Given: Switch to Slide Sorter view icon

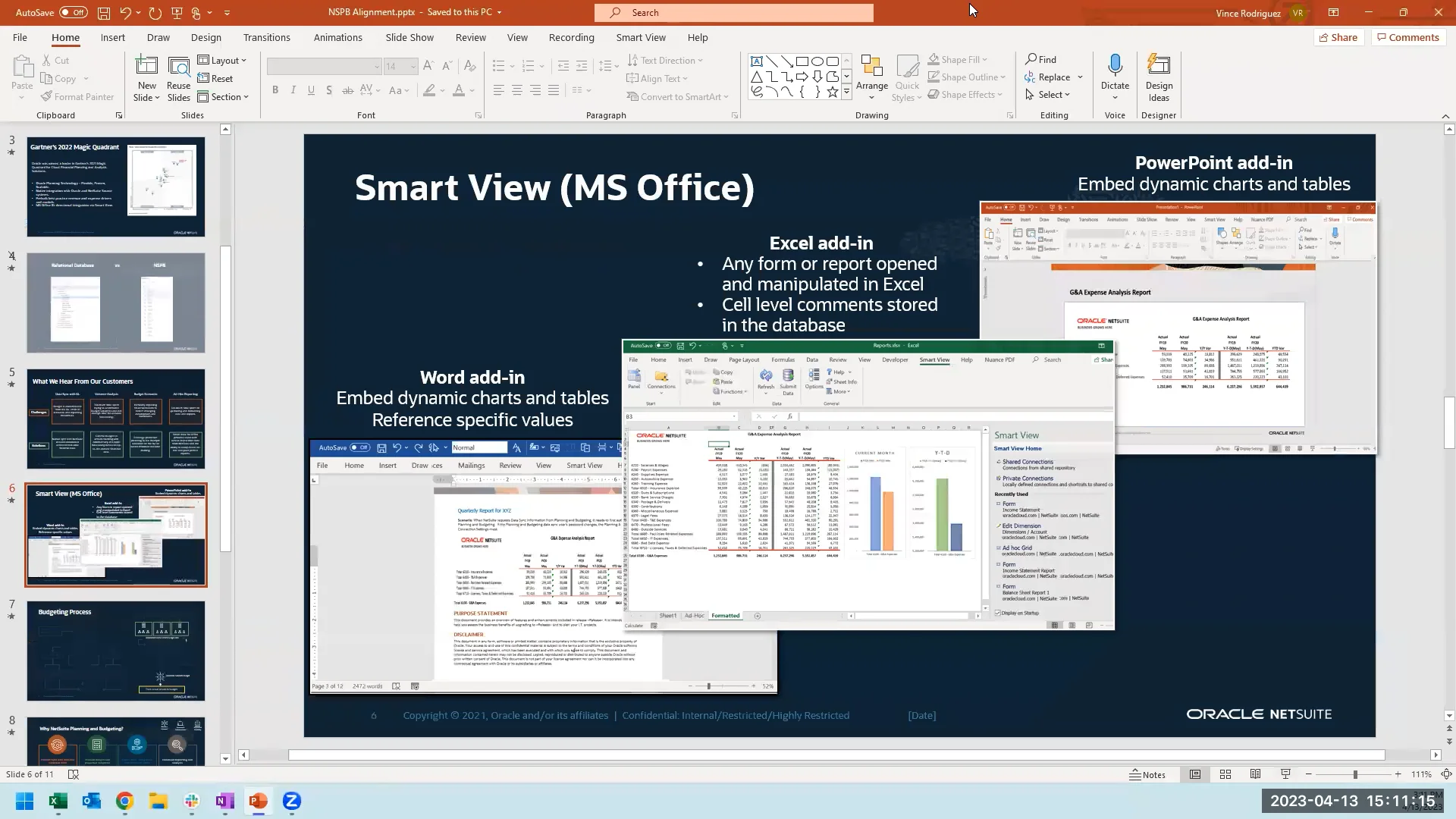Looking at the screenshot, I should (x=1225, y=774).
